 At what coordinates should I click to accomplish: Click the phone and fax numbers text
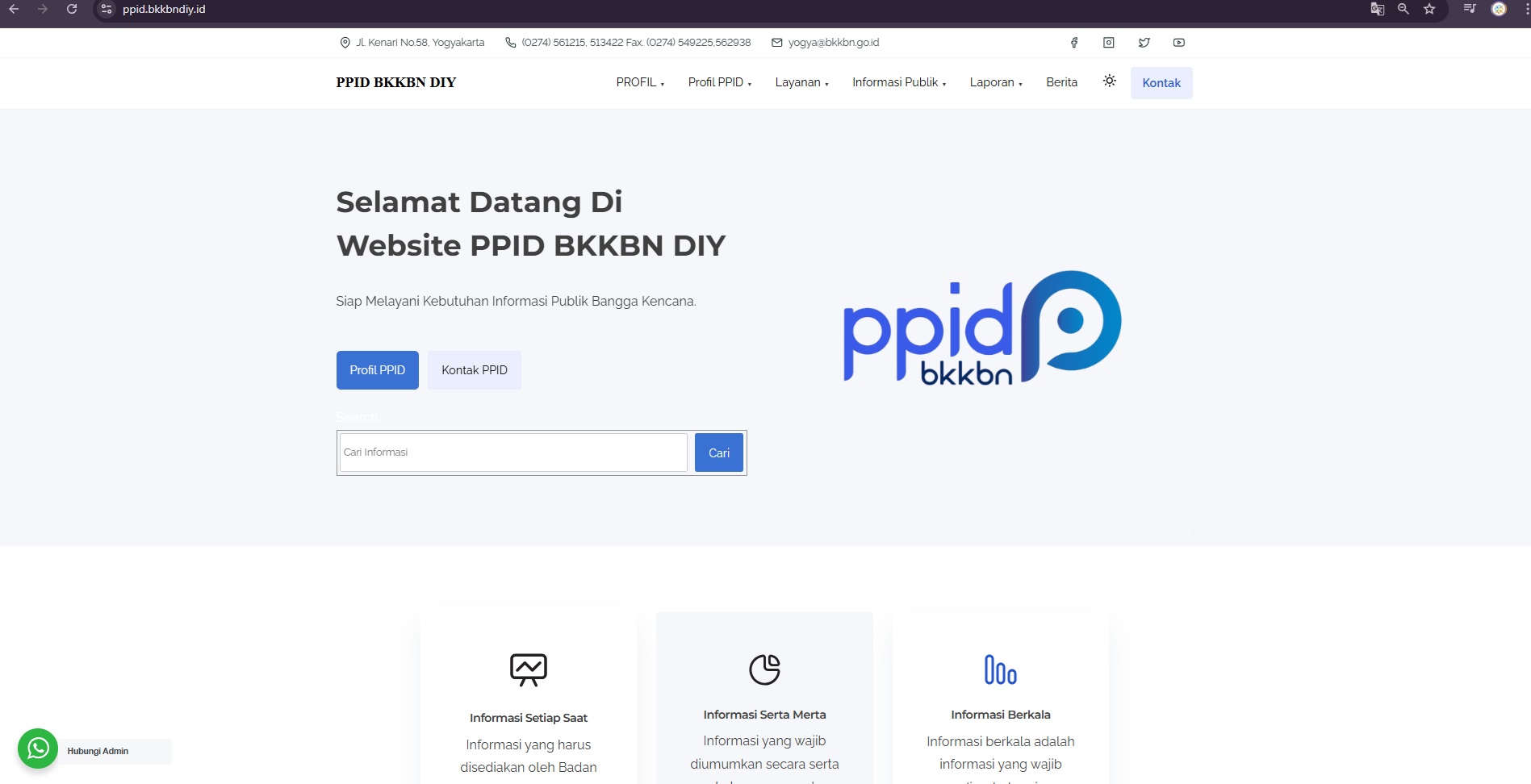[636, 43]
